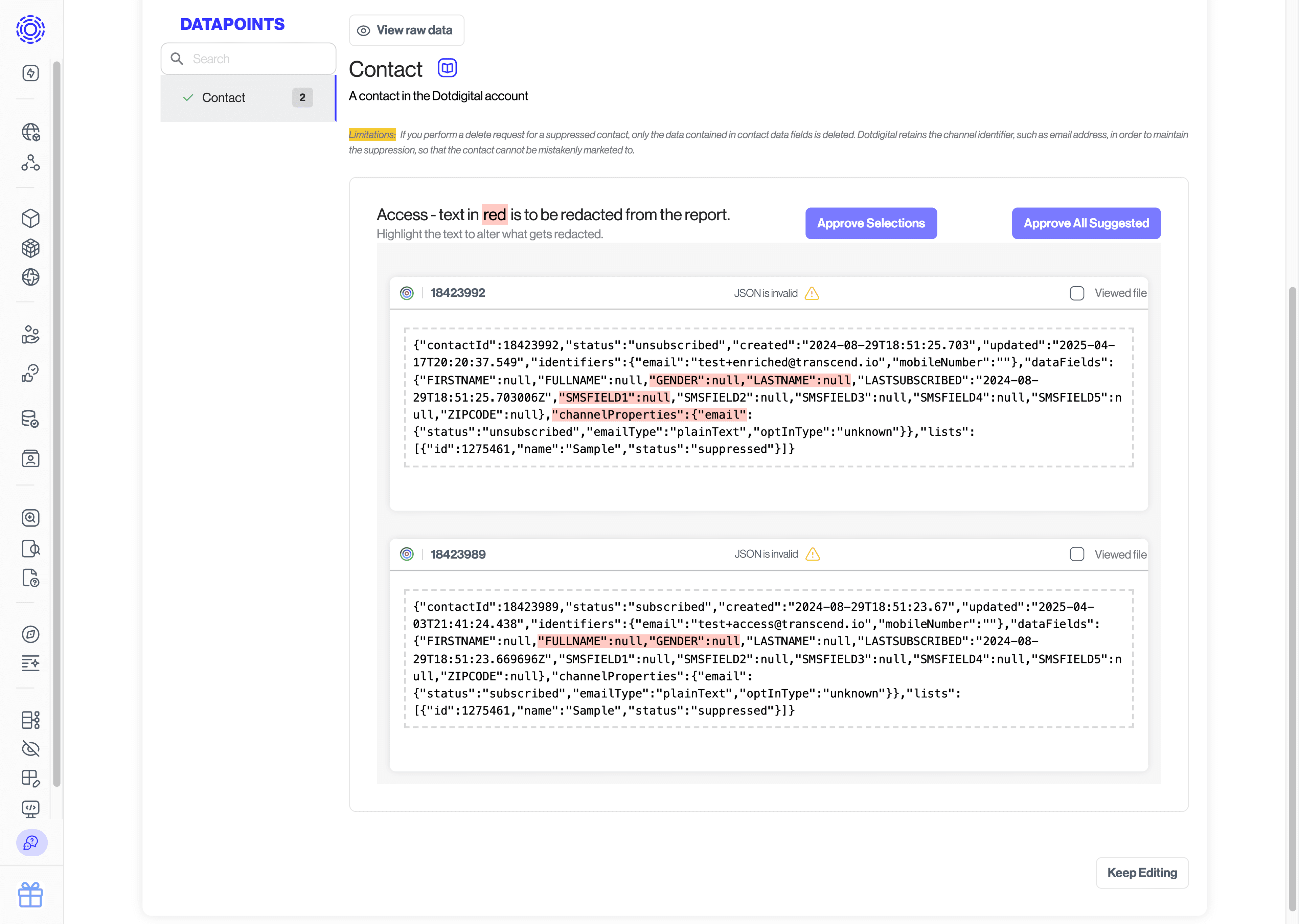Screen dimensions: 1299x924
Task: Select the document with question mark icon
Action: pos(31,578)
